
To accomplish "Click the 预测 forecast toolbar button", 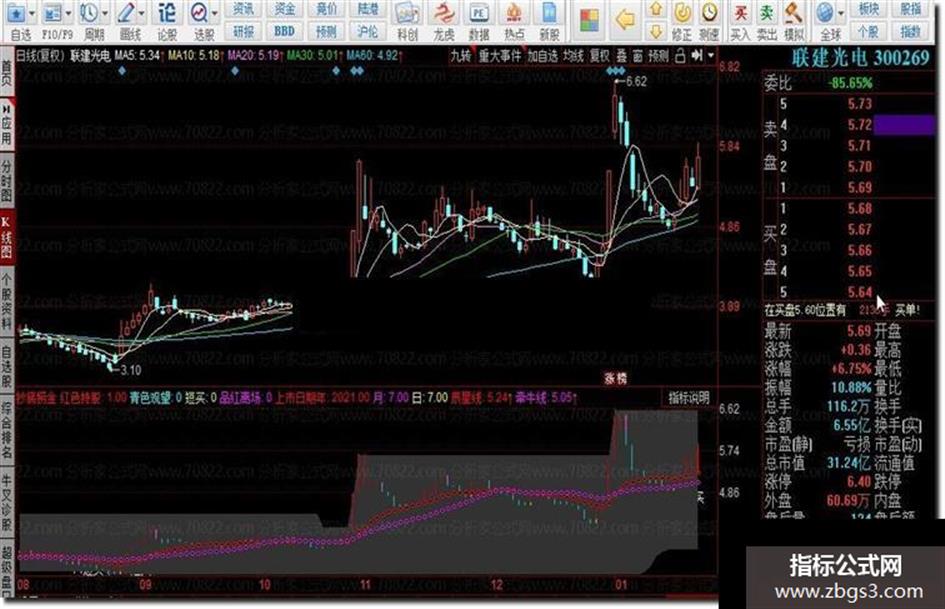I will 326,31.
